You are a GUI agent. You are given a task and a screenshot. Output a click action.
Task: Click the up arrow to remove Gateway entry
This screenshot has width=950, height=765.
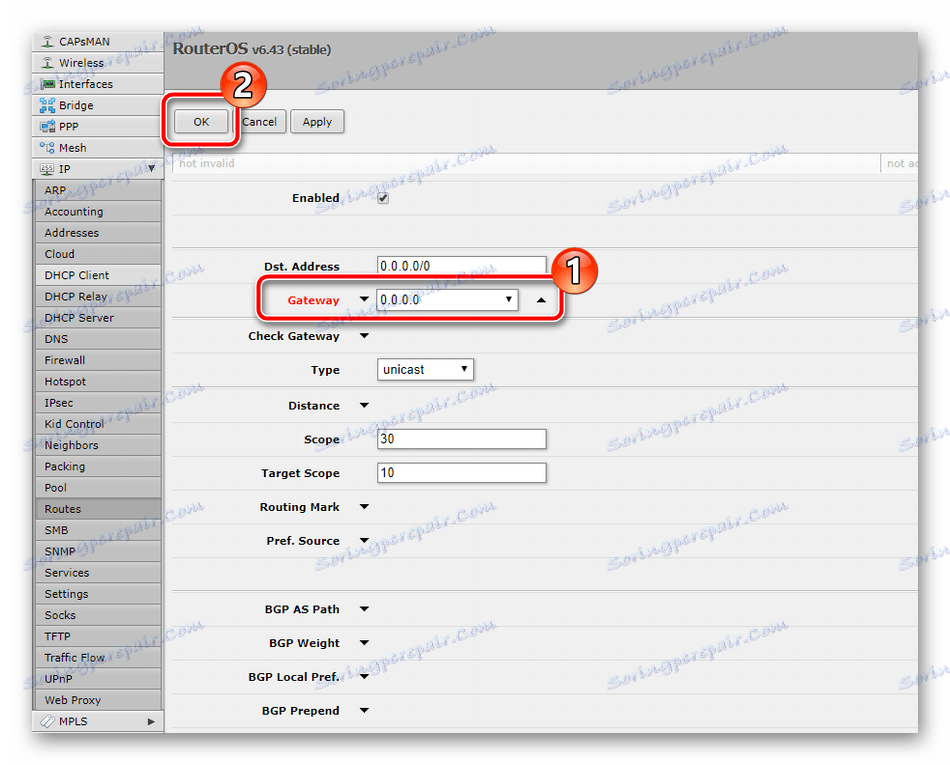(541, 300)
